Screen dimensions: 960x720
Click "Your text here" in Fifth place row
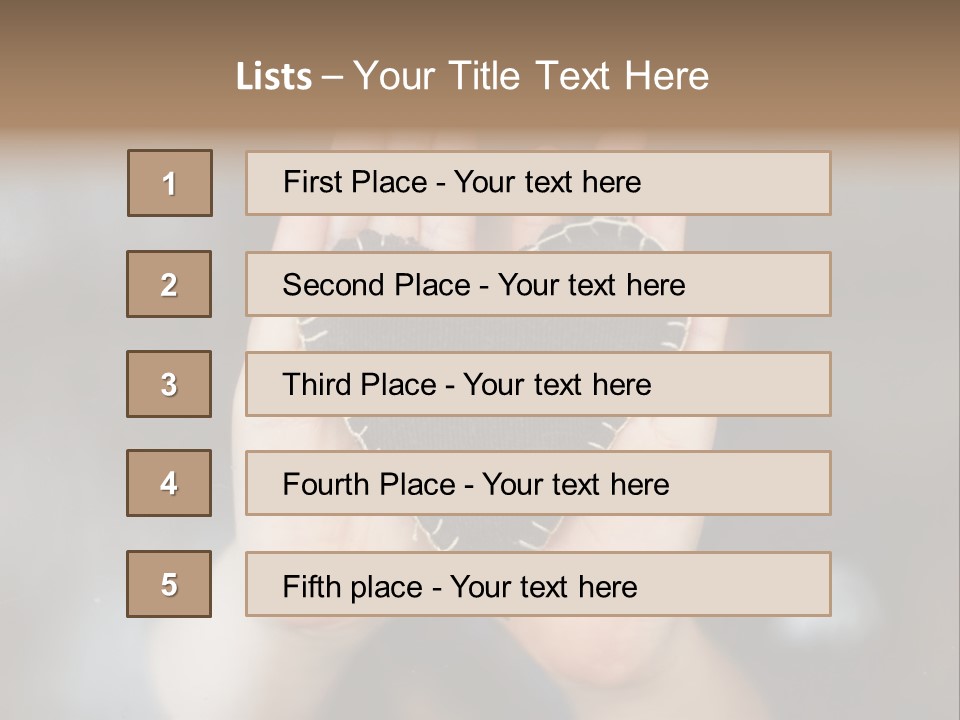click(543, 586)
